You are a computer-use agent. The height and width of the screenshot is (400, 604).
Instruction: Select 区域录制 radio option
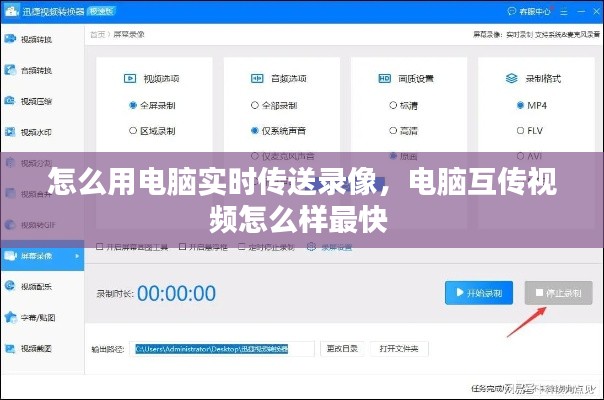[x=152, y=131]
